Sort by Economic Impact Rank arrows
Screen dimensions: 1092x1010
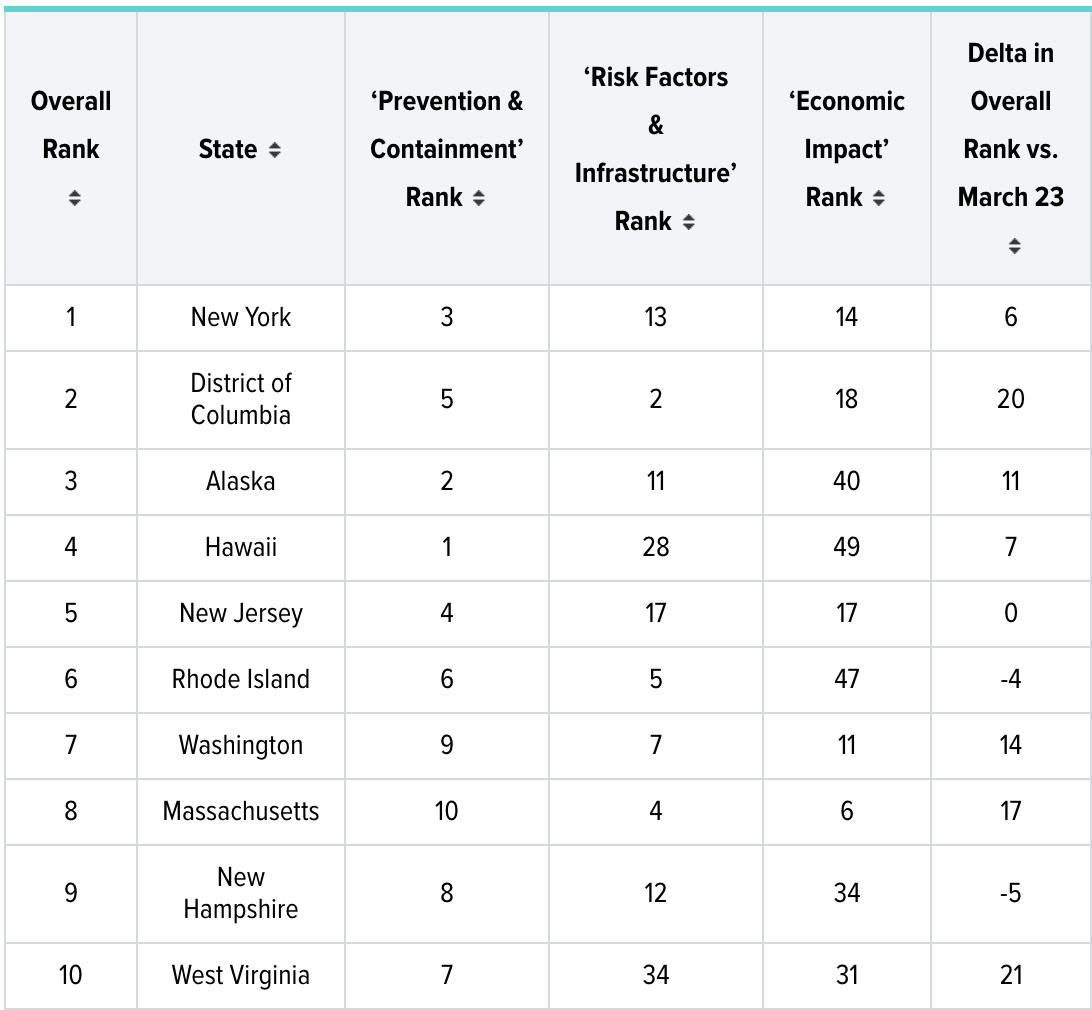878,198
